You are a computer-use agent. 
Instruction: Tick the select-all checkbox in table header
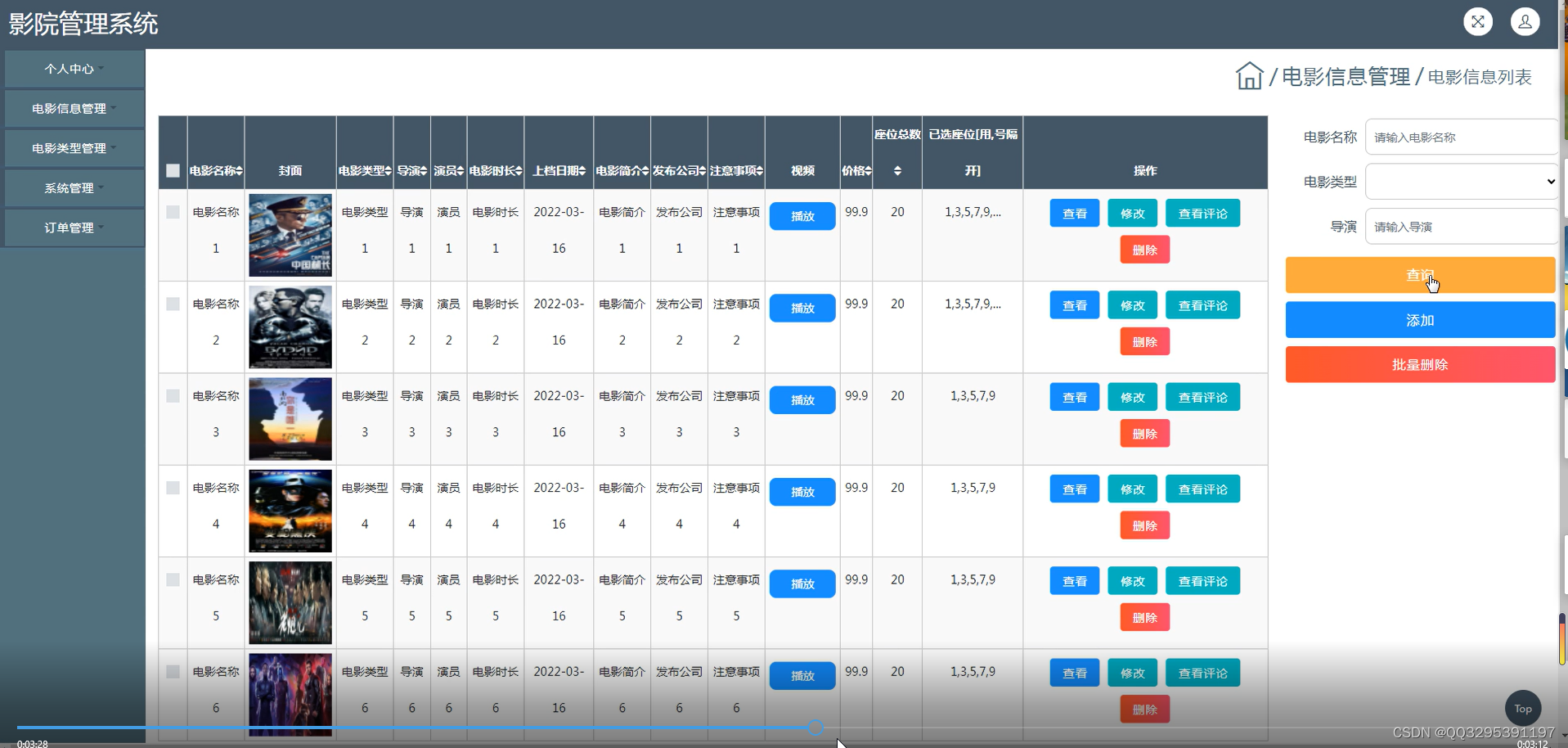pyautogui.click(x=173, y=171)
